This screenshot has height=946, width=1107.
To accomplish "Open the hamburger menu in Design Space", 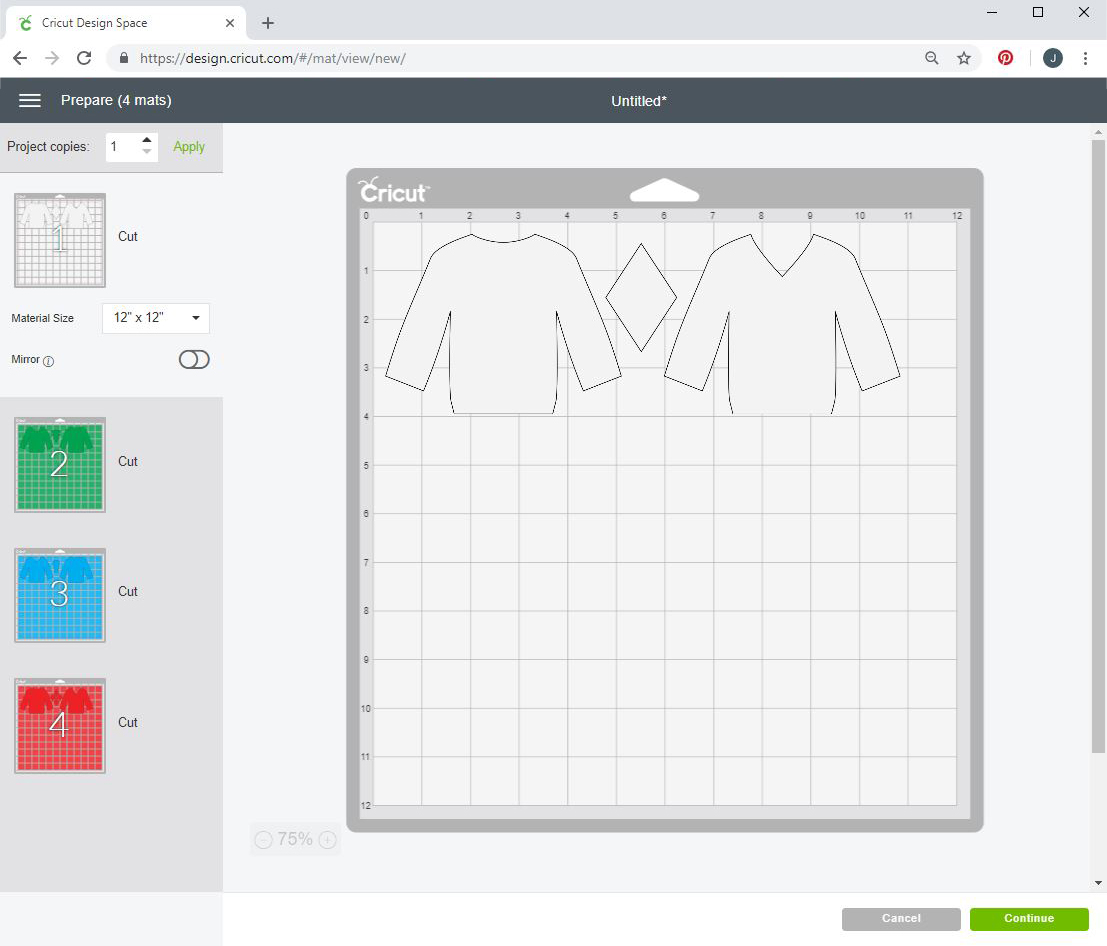I will [x=30, y=100].
